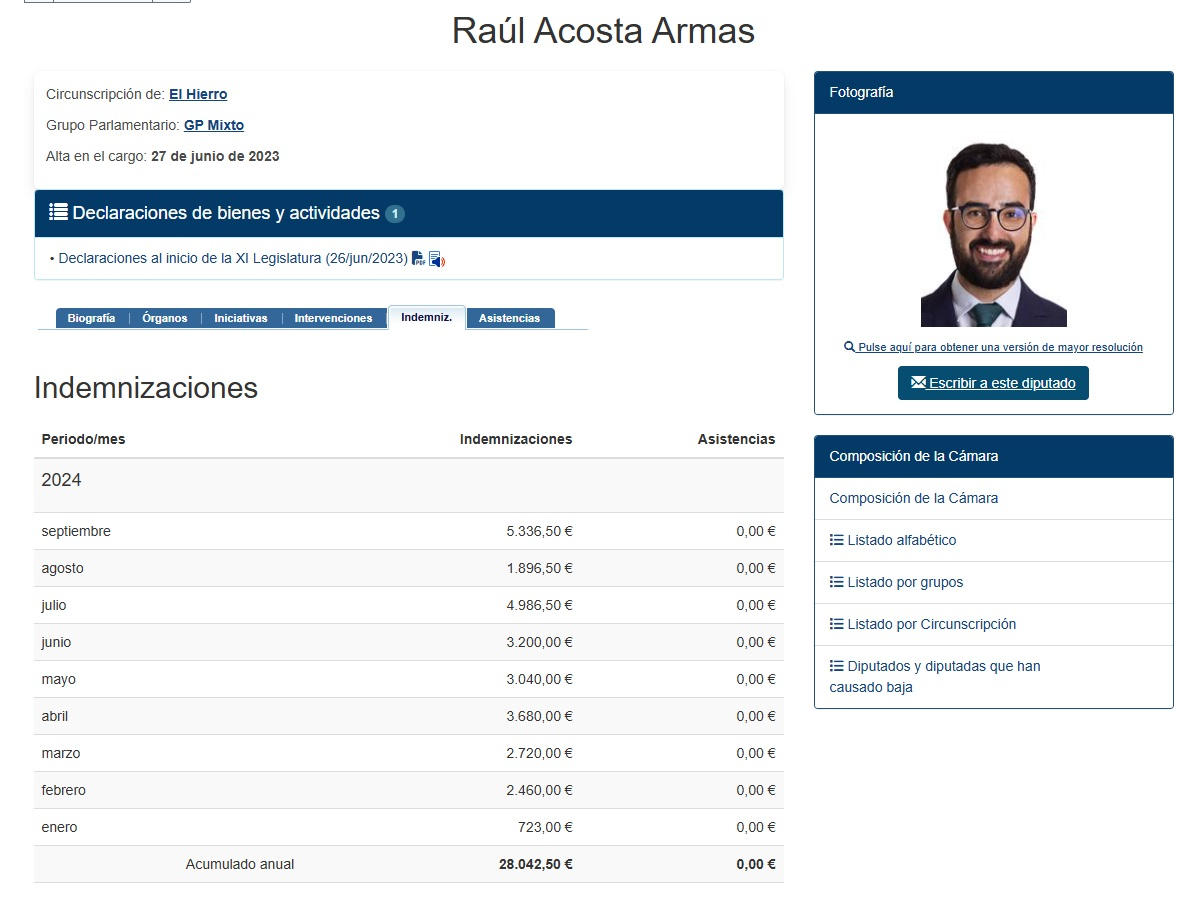This screenshot has width=1179, height=897.
Task: Open the GP Mixto parliamentary group link
Action: [214, 125]
